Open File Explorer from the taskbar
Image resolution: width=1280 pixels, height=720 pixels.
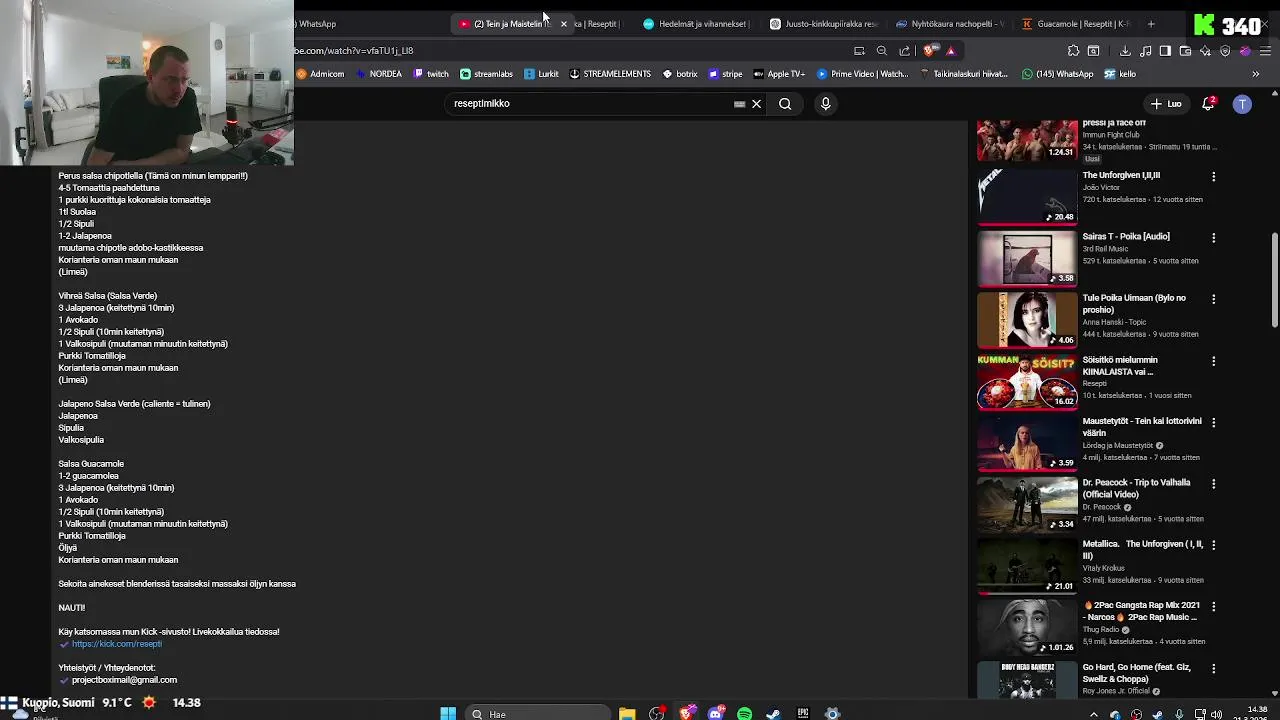tap(627, 714)
